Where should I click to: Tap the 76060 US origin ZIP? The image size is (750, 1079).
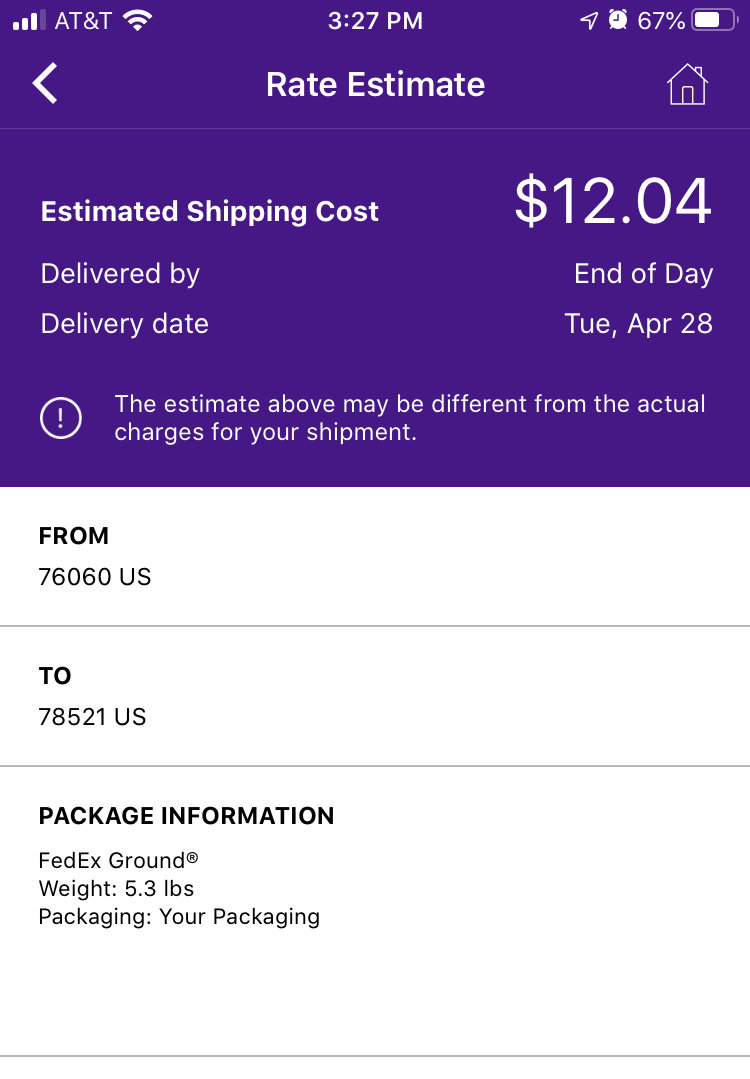point(95,577)
